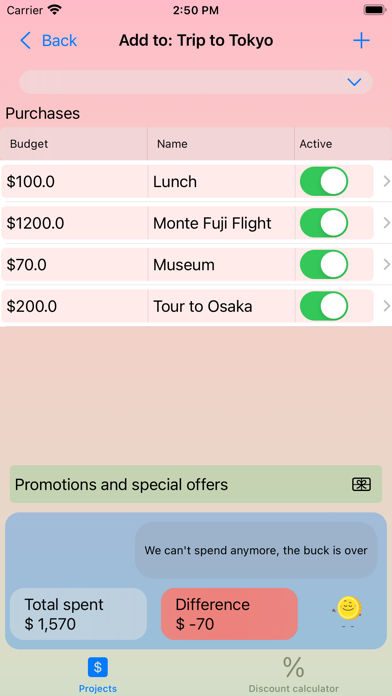This screenshot has width=392, height=696.
Task: Tap the battery icon in status bar
Action: (374, 10)
